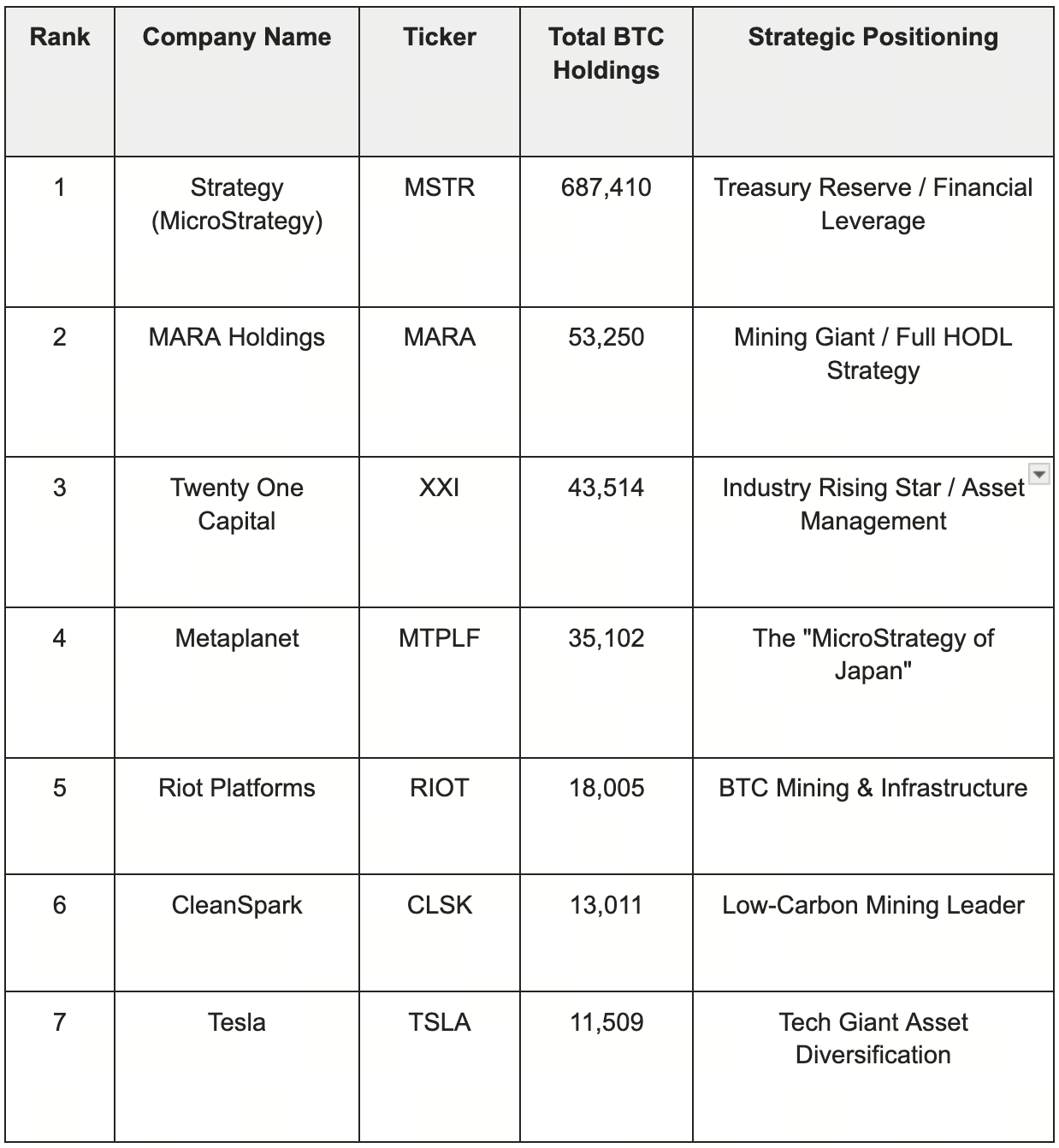Select the Company Name header cell
Screen dimensions: 1059x1148
237,38
